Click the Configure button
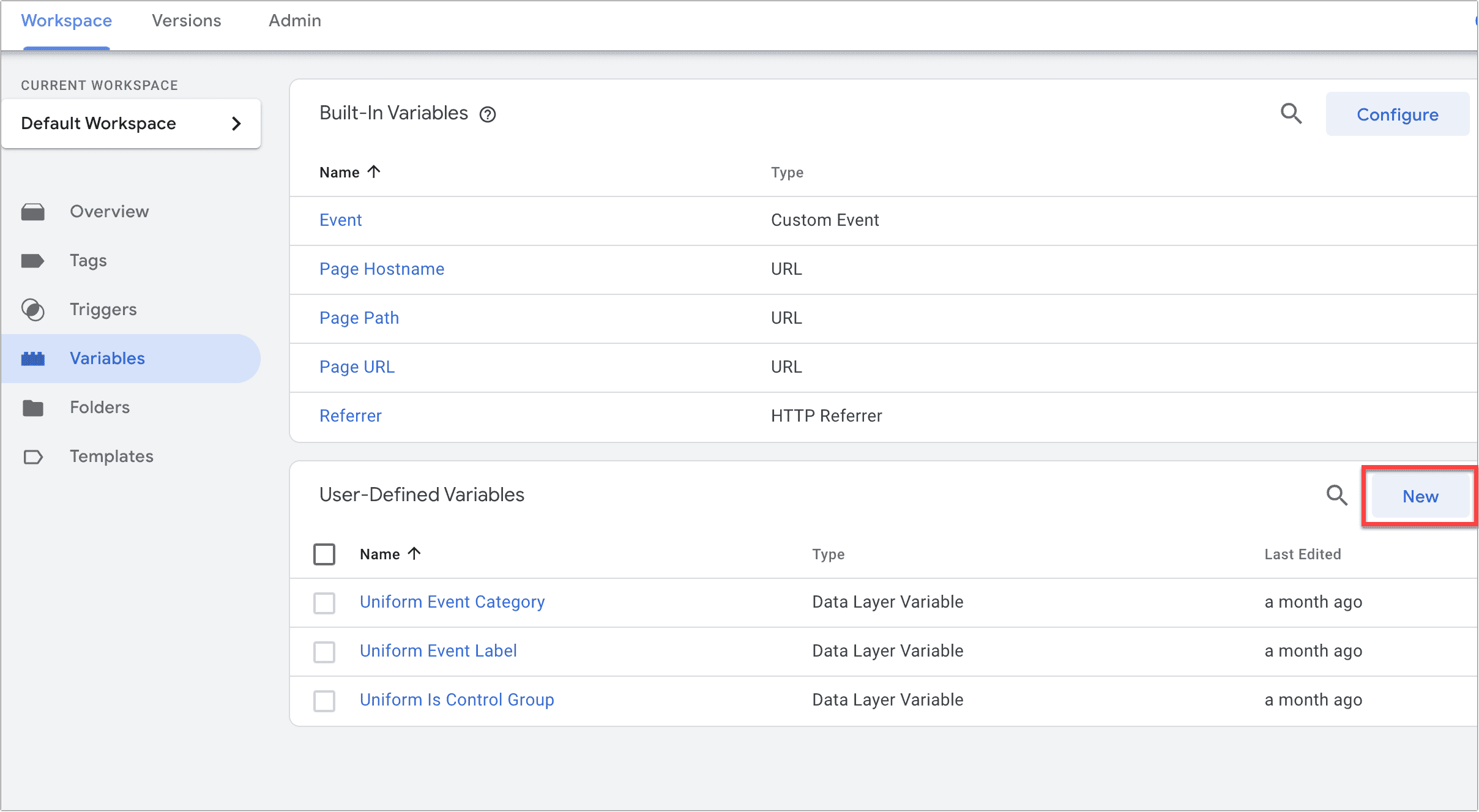The width and height of the screenshot is (1479, 812). pos(1398,114)
